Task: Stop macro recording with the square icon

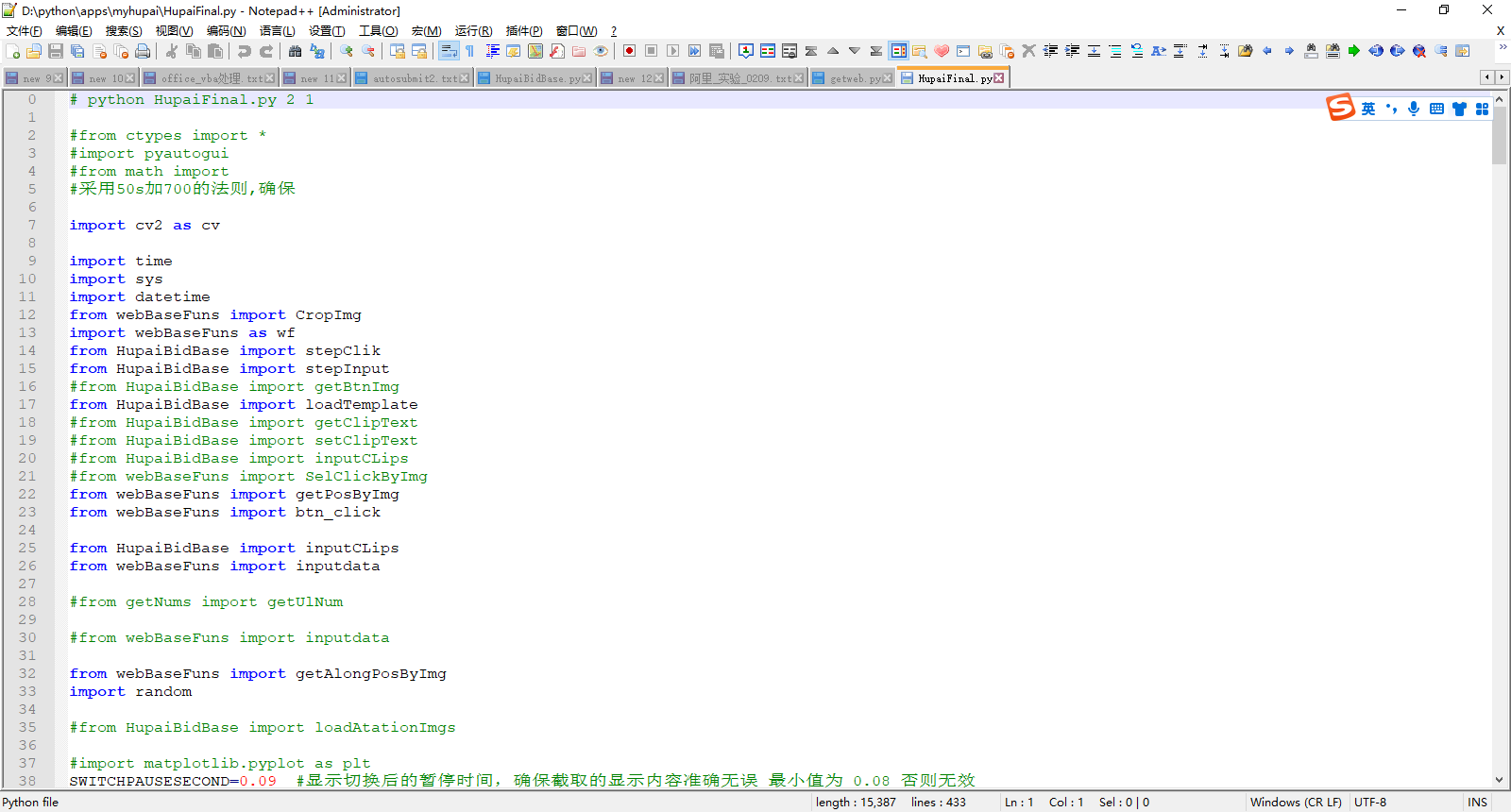Action: [x=652, y=51]
